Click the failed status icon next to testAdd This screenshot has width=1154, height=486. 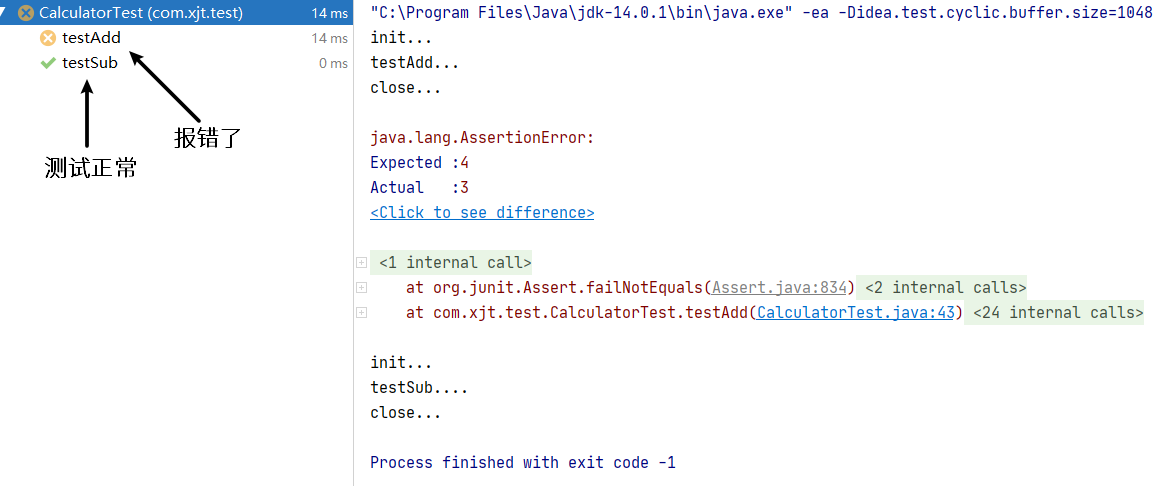pos(49,38)
